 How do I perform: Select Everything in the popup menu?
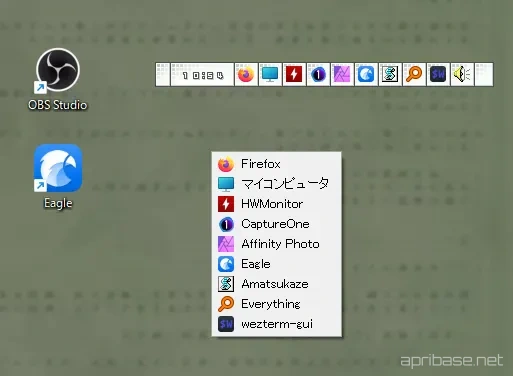click(x=276, y=304)
